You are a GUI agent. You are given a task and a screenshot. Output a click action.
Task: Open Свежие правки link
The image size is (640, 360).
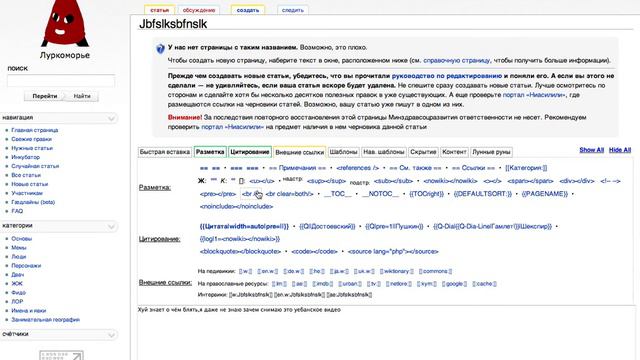click(31, 139)
